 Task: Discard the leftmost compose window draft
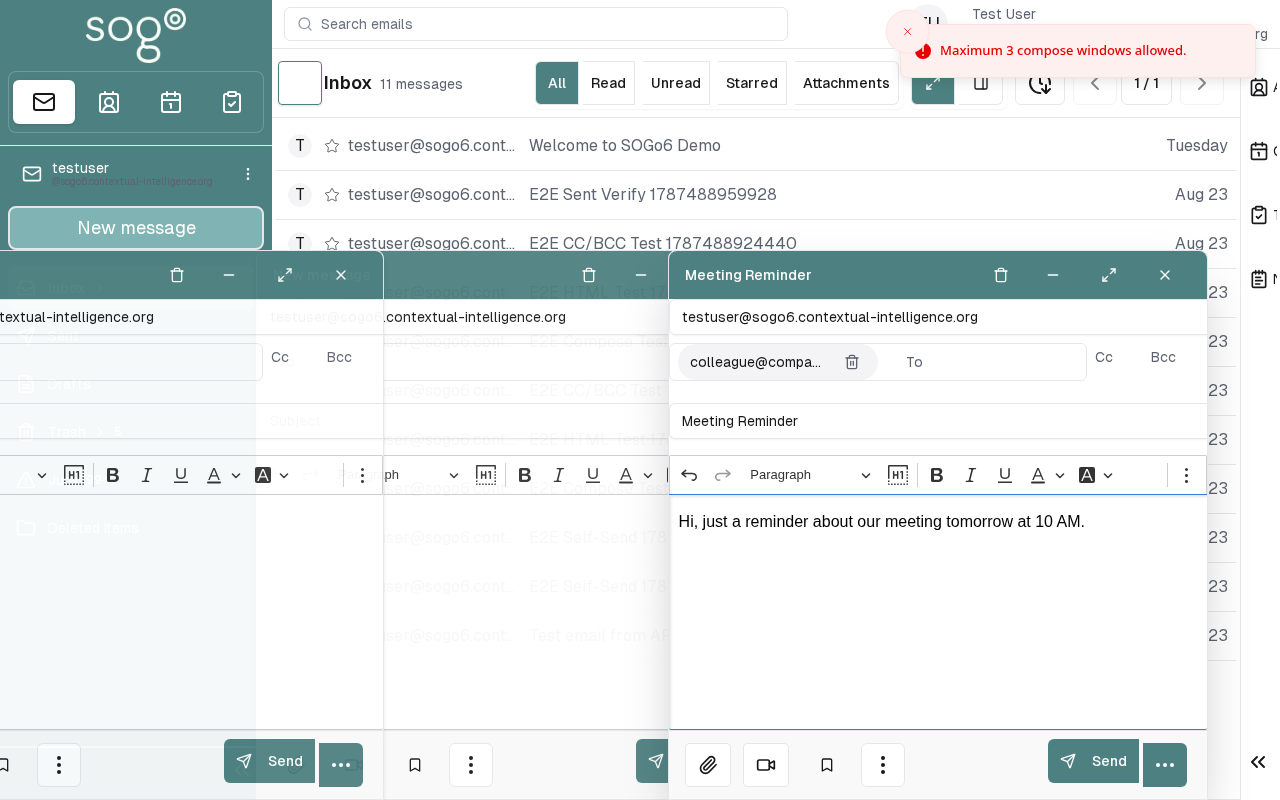(177, 275)
